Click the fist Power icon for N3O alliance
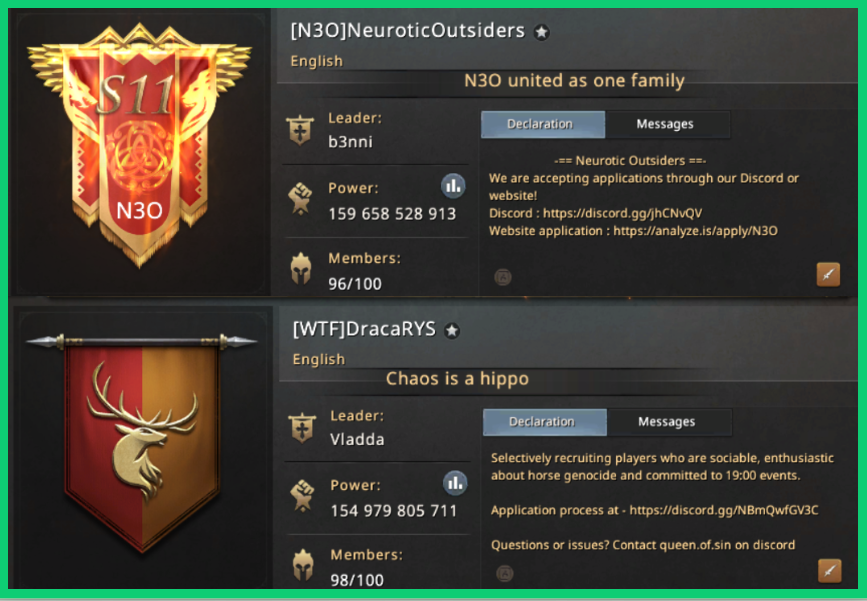This screenshot has width=867, height=601. click(300, 198)
